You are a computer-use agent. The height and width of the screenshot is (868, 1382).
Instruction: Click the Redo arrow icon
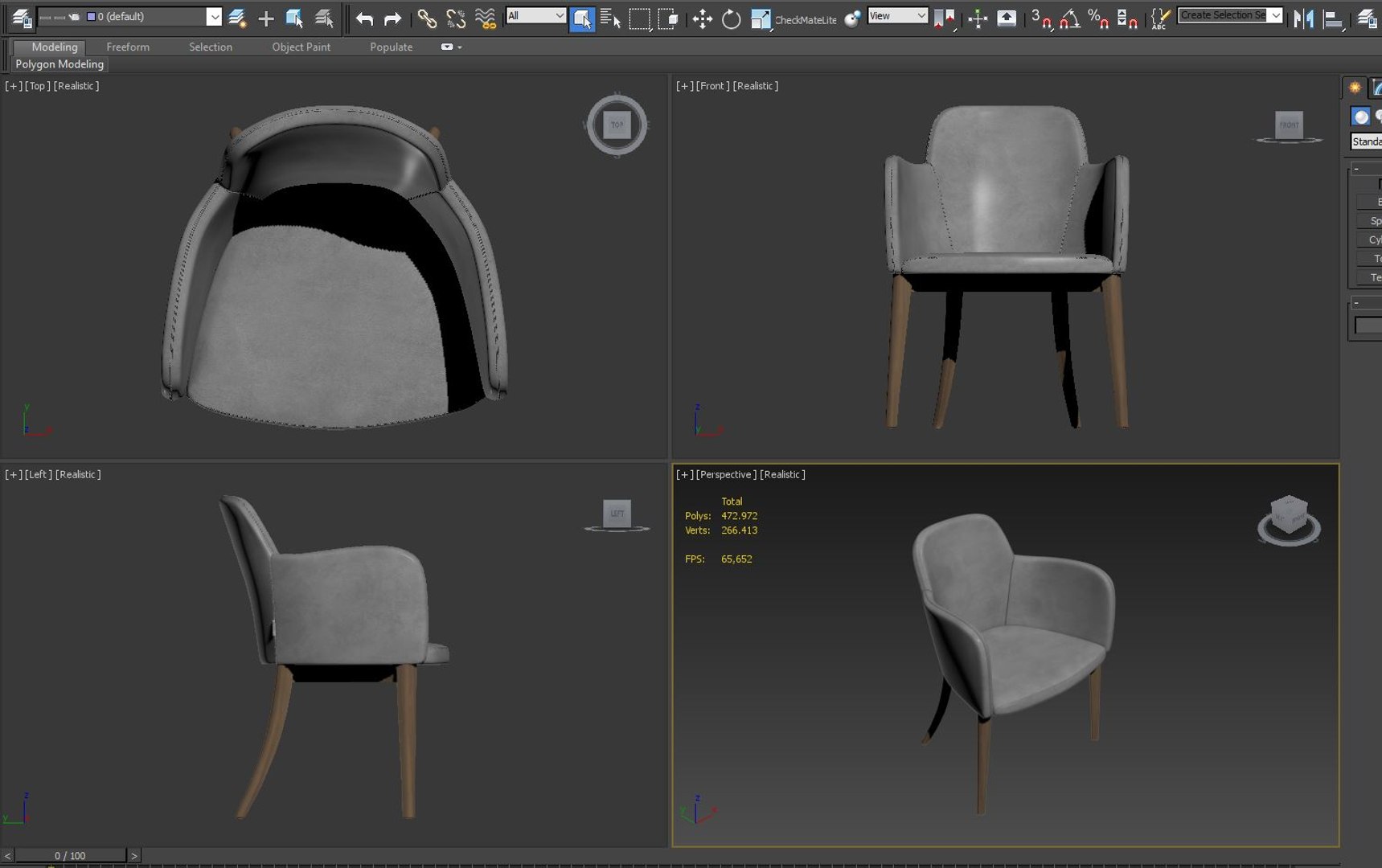392,18
